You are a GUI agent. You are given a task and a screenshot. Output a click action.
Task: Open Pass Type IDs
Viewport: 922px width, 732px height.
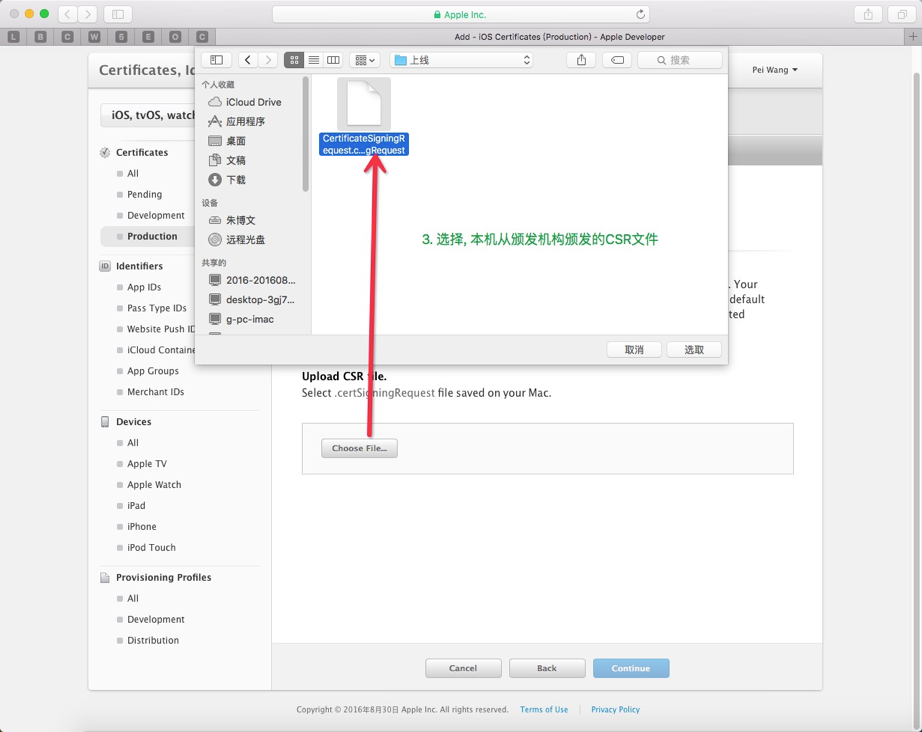tap(157, 308)
